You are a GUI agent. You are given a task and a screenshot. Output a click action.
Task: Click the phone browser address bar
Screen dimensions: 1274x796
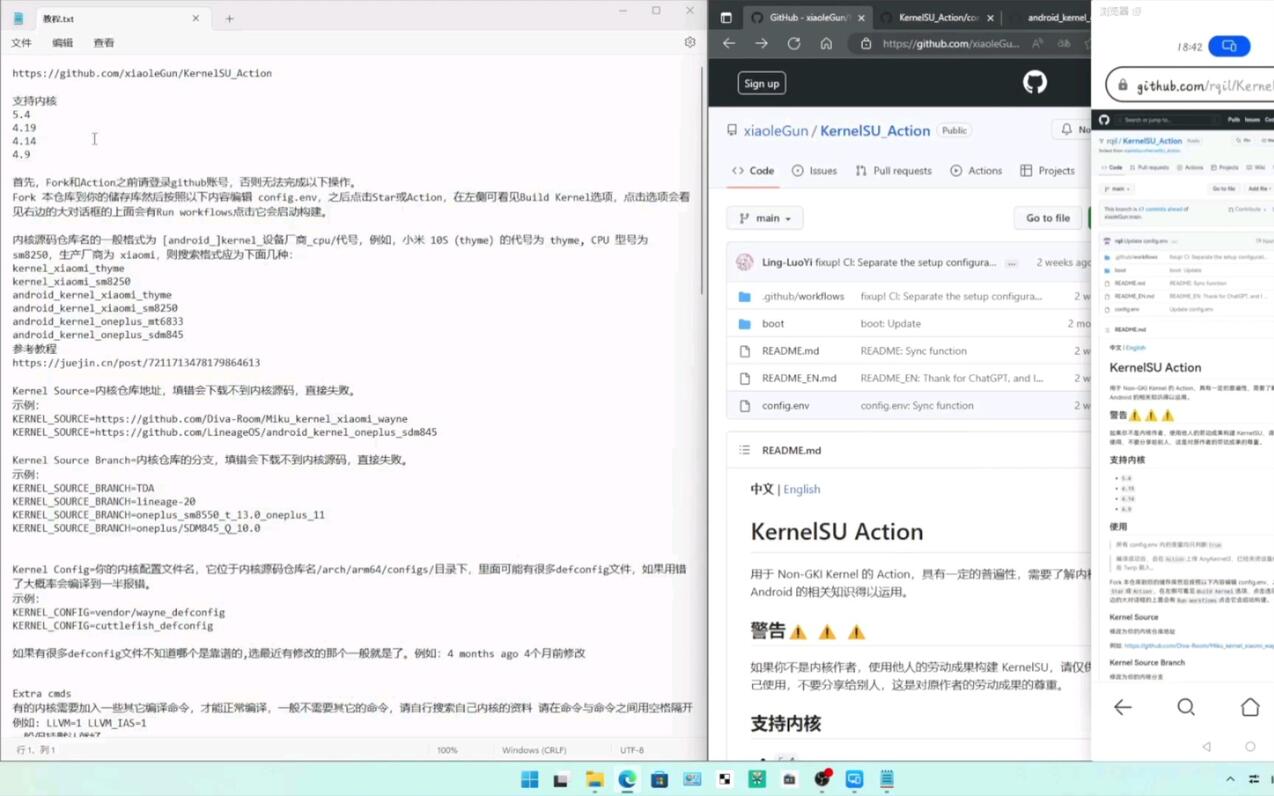(1190, 86)
